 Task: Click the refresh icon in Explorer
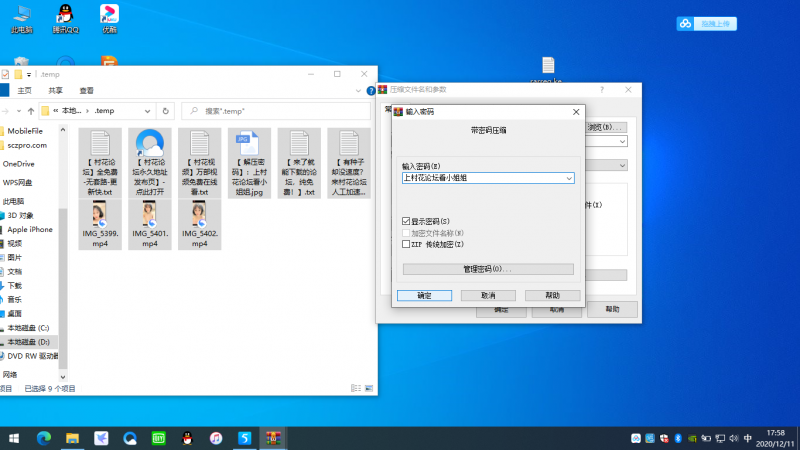click(165, 110)
